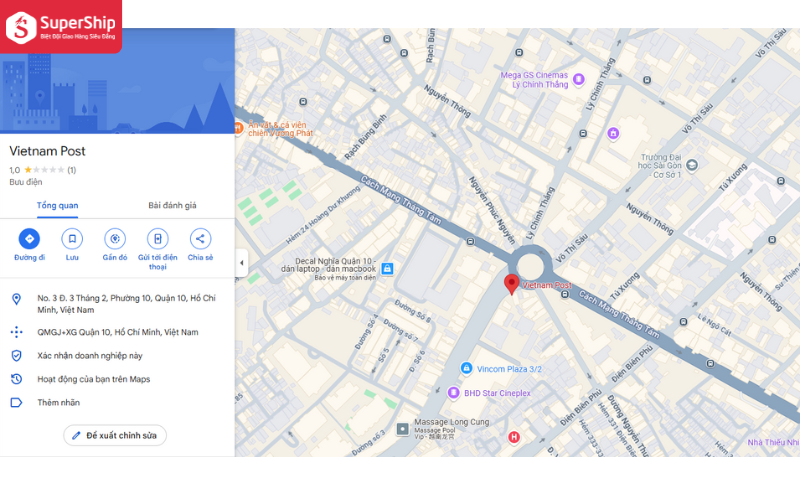Click the history clock icon

pos(16,379)
